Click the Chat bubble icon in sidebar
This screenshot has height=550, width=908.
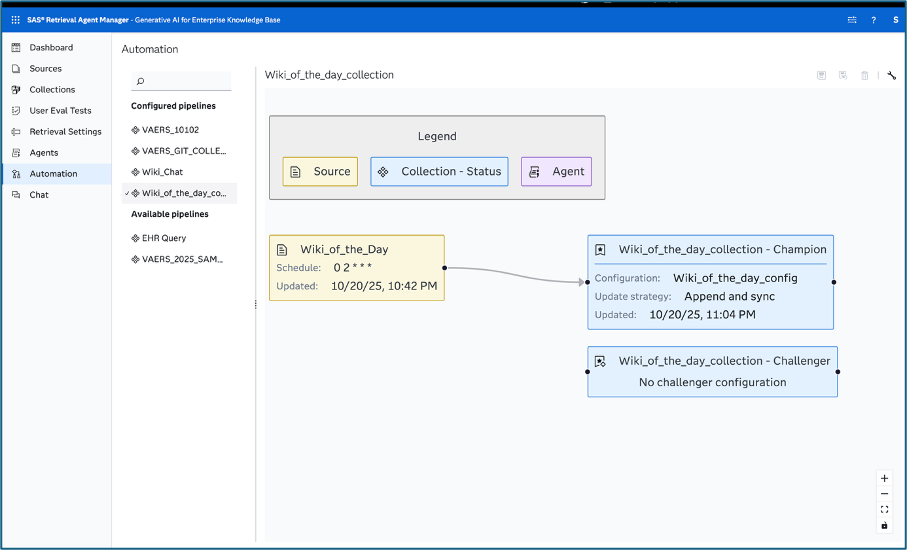[16, 195]
